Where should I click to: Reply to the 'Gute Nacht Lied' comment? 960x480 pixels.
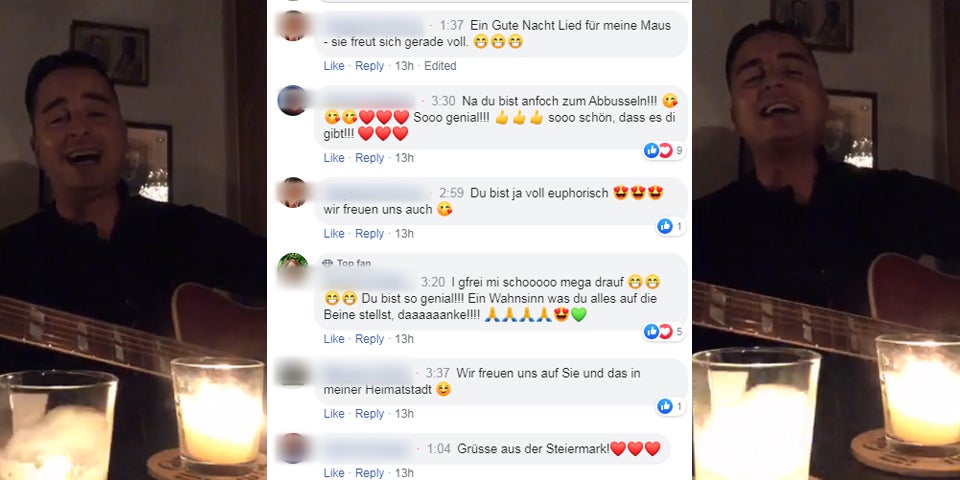pyautogui.click(x=369, y=66)
